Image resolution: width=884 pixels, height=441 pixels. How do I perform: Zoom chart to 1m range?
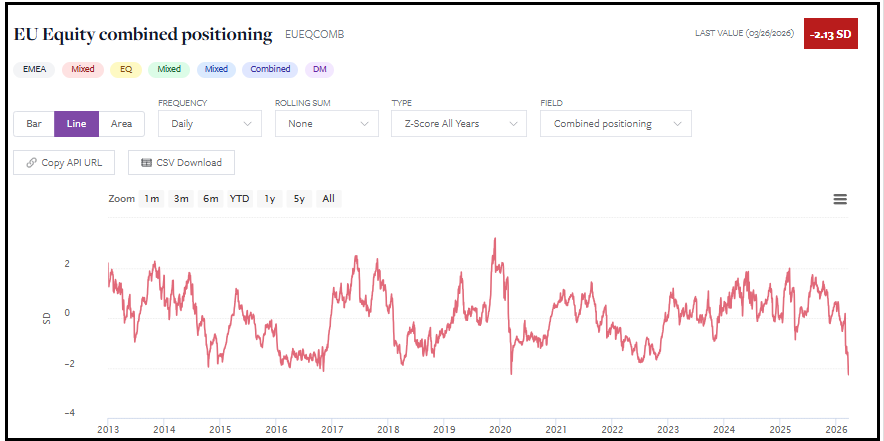click(x=151, y=199)
